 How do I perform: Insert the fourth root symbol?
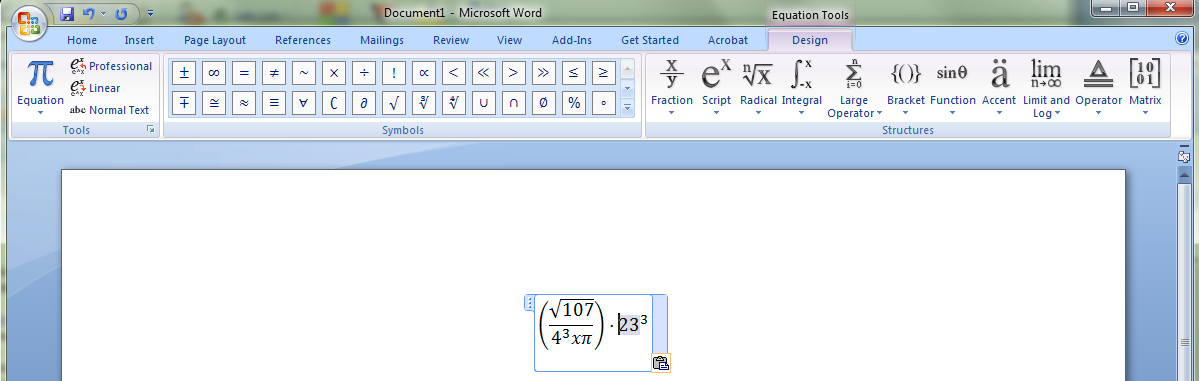[453, 103]
